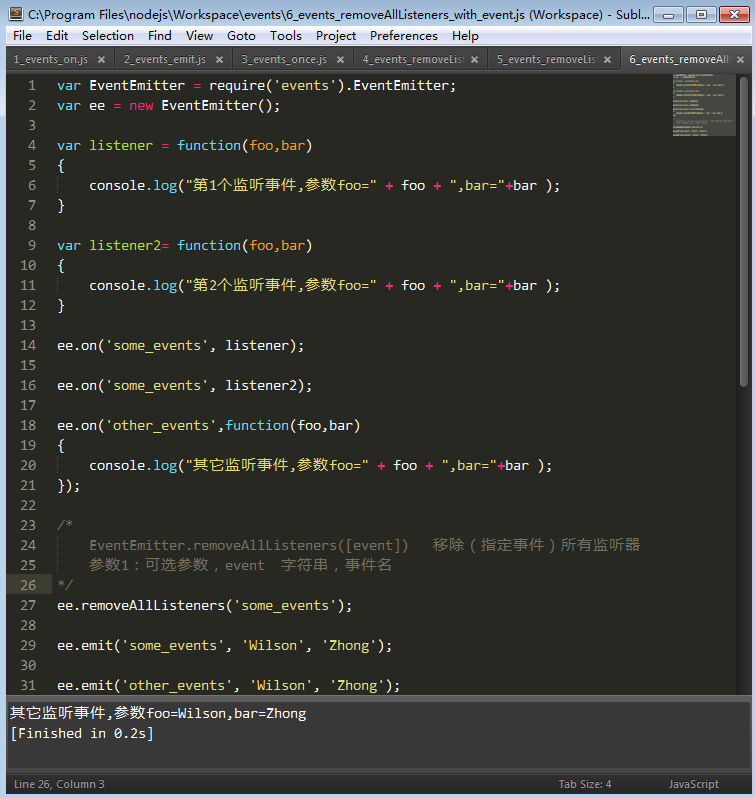
Task: Click the word require on line 1
Action: pyautogui.click(x=237, y=86)
